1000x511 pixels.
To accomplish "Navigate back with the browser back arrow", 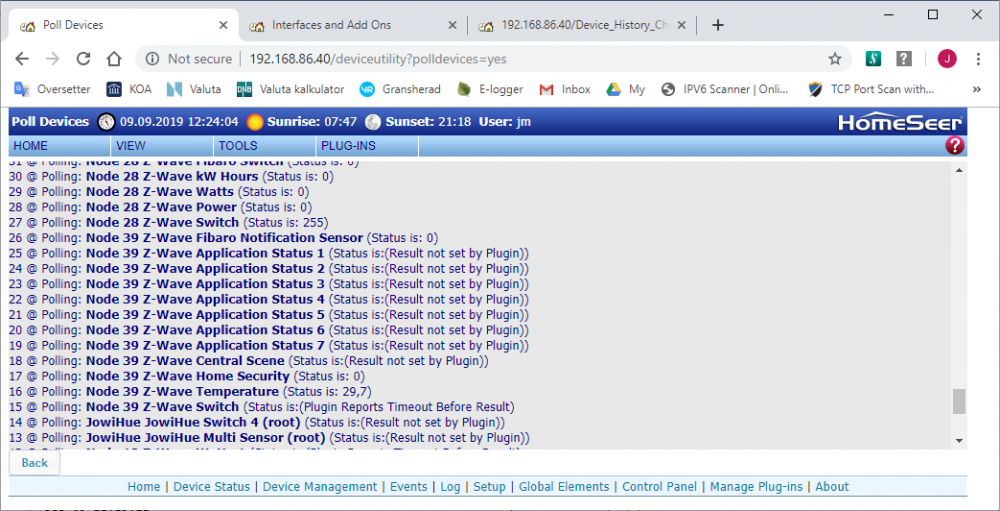I will pyautogui.click(x=23, y=59).
